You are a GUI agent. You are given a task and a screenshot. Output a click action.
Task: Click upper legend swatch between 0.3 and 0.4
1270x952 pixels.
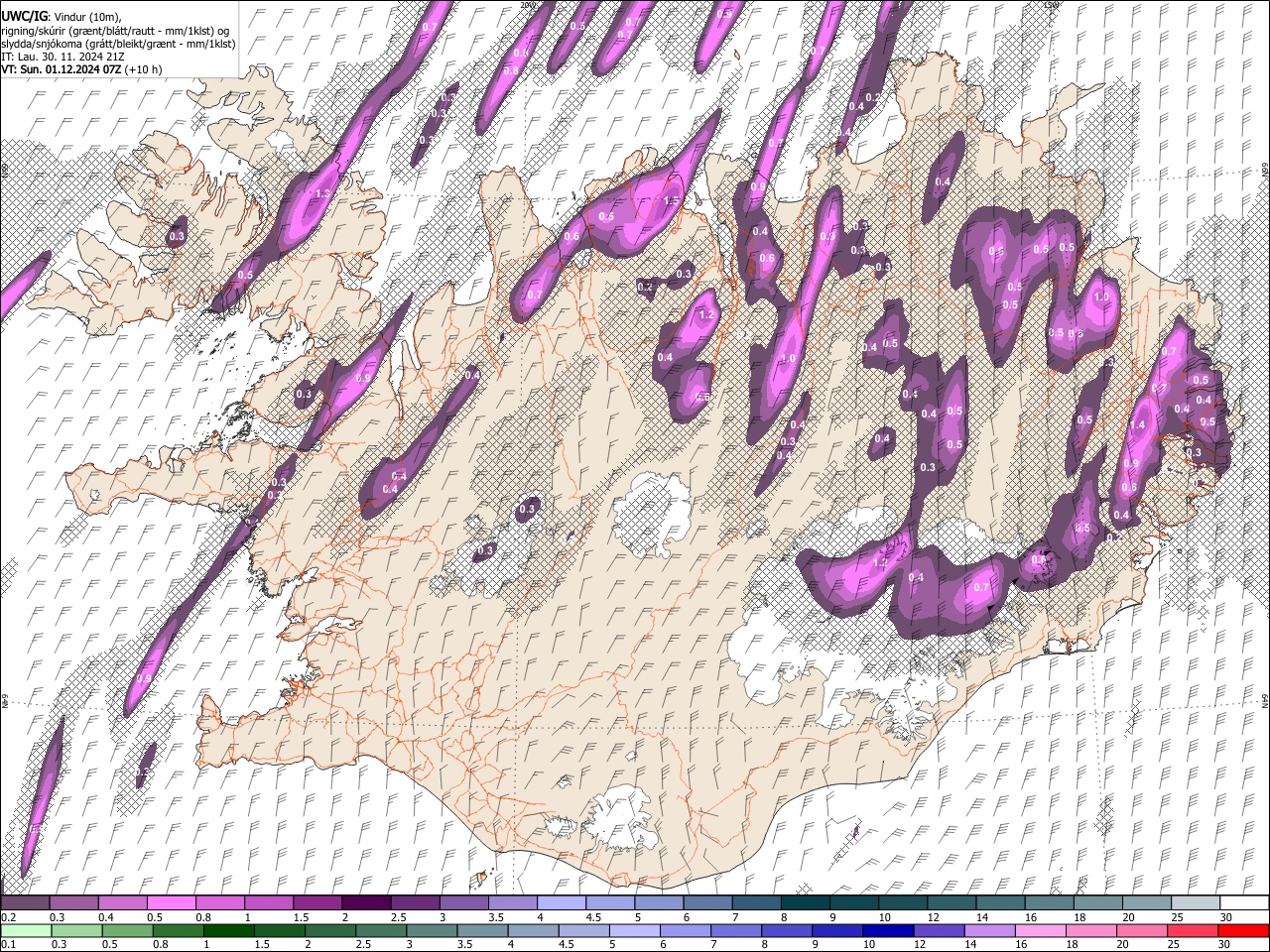(x=73, y=902)
